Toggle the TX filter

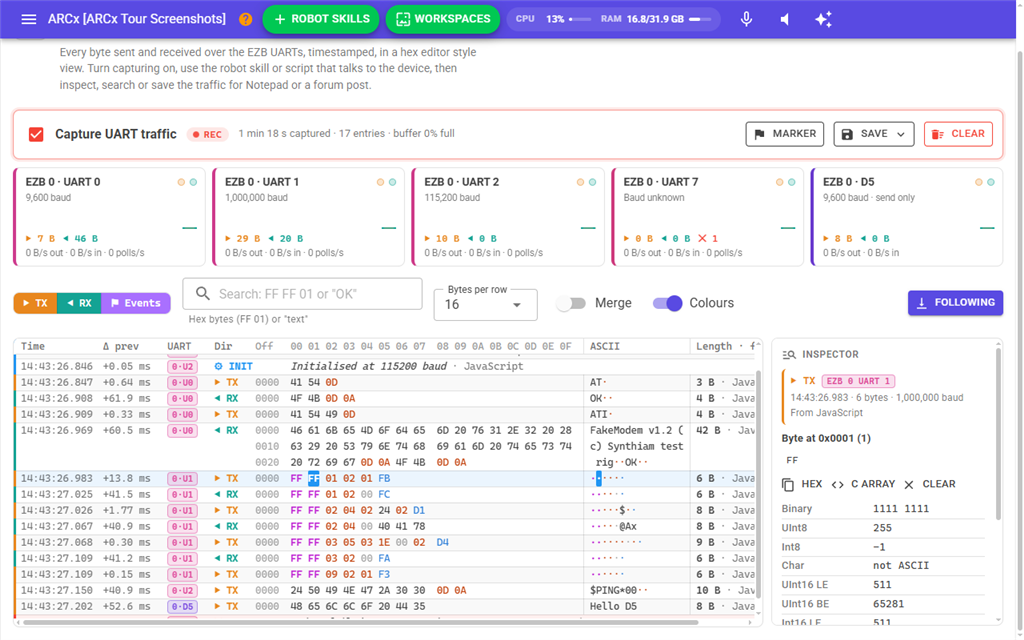(x=35, y=303)
